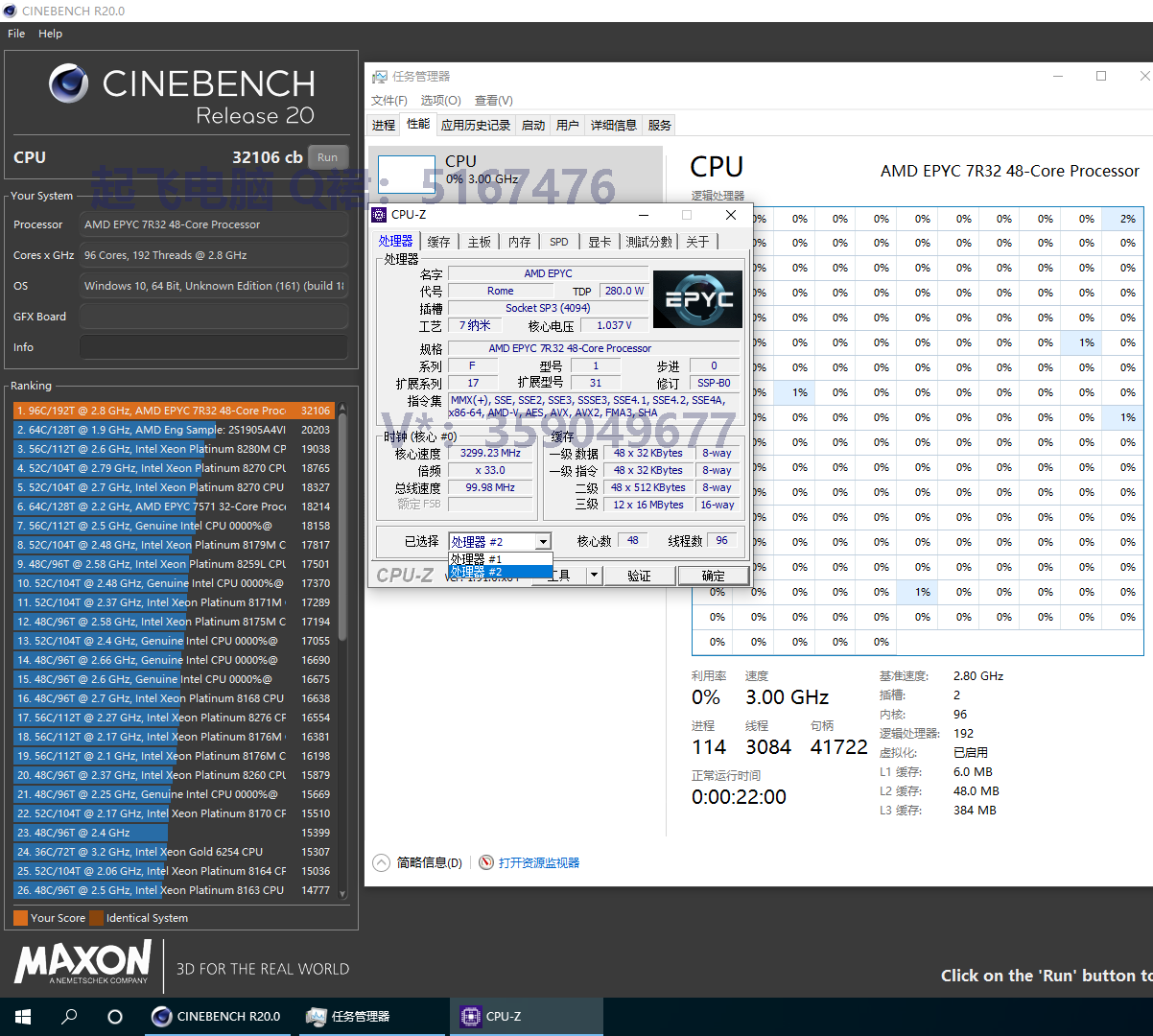Open 打开资源监视器 link
The width and height of the screenshot is (1153, 1036).
click(x=538, y=862)
